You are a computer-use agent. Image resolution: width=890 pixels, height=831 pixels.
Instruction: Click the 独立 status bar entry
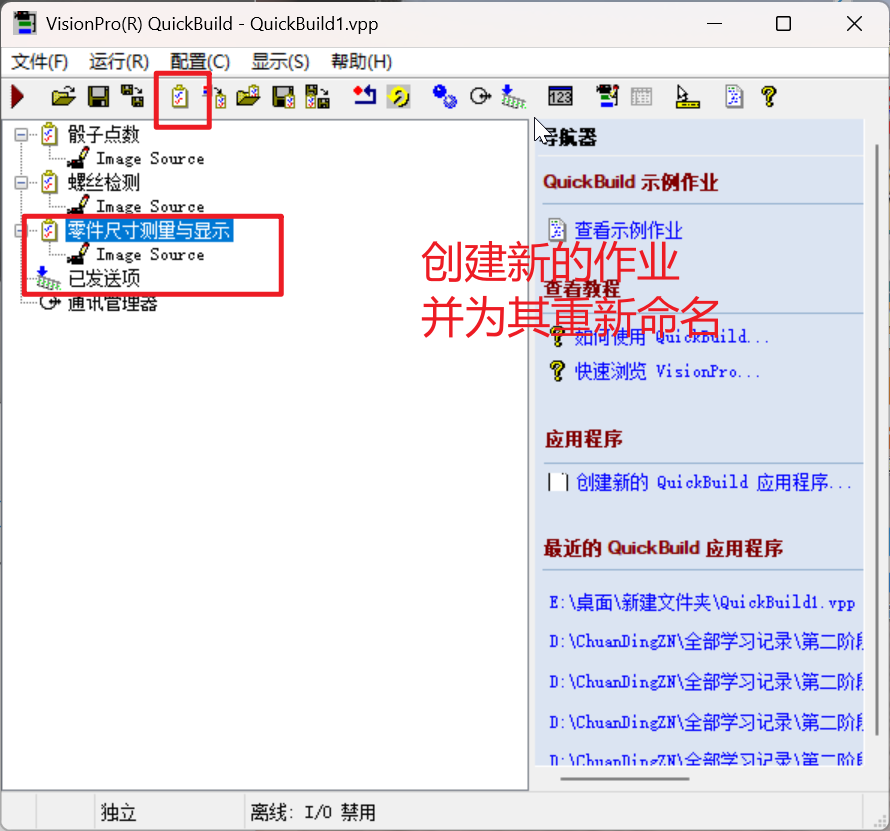coord(119,812)
